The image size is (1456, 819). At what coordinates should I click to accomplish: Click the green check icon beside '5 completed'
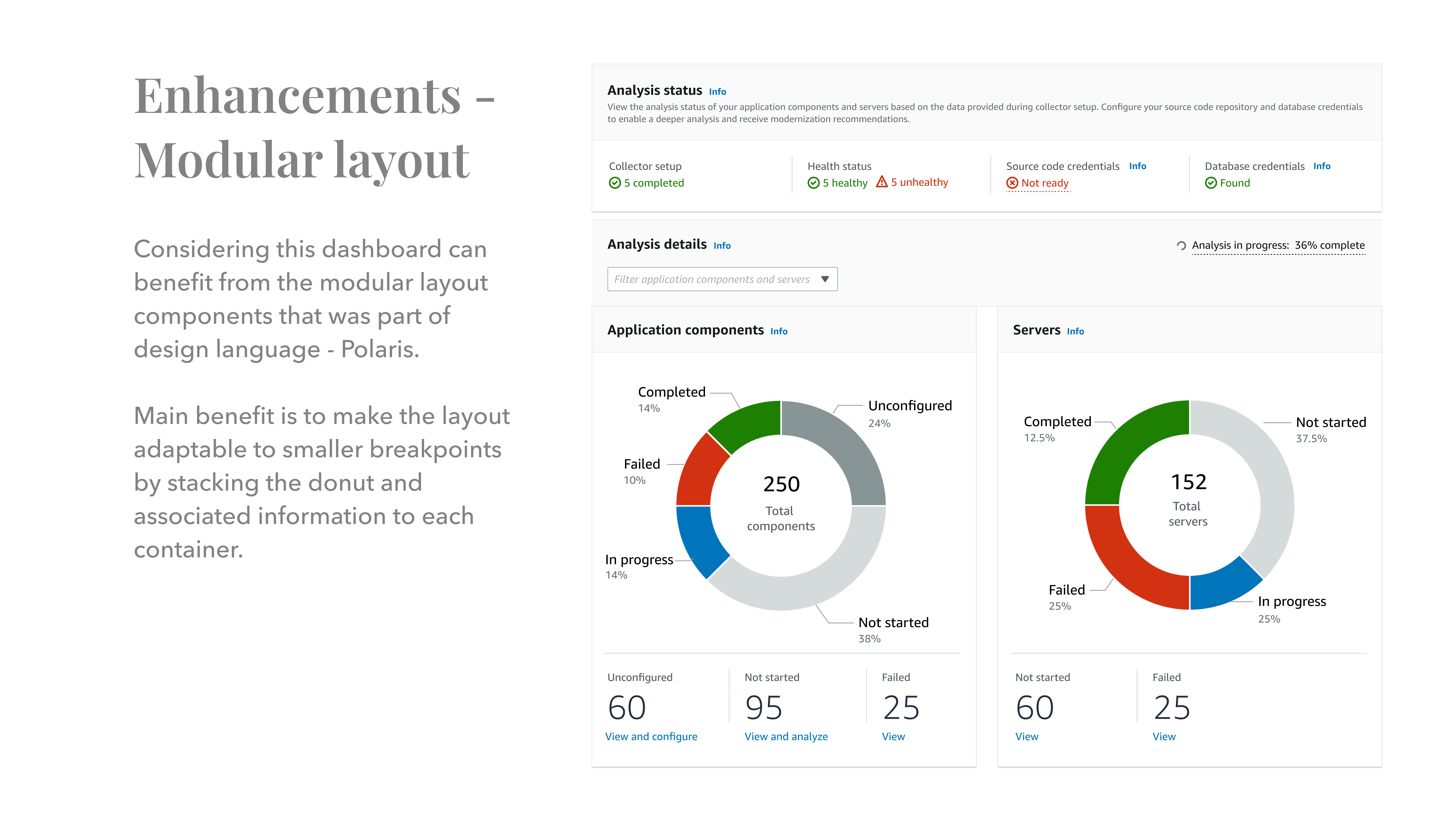pos(615,183)
